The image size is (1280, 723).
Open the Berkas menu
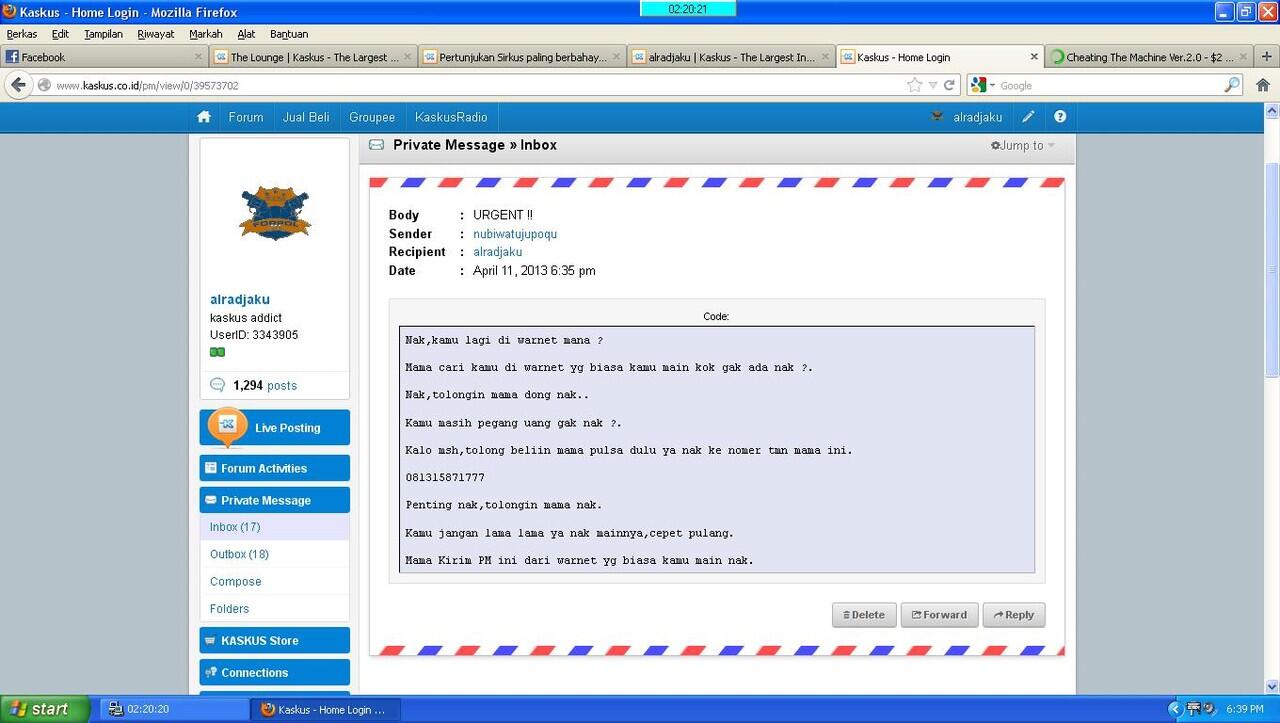[x=22, y=34]
